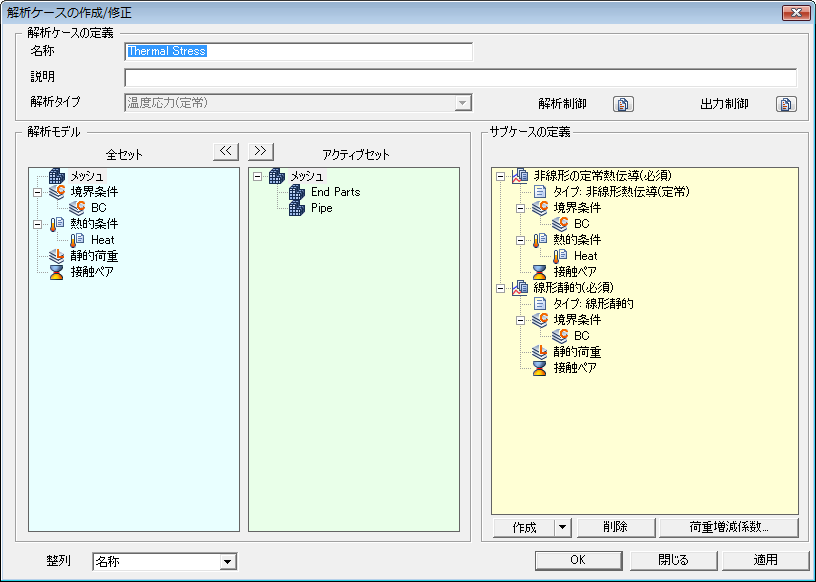816x582 pixels.
Task: Click End Parts mesh icon
Action: tap(297, 192)
